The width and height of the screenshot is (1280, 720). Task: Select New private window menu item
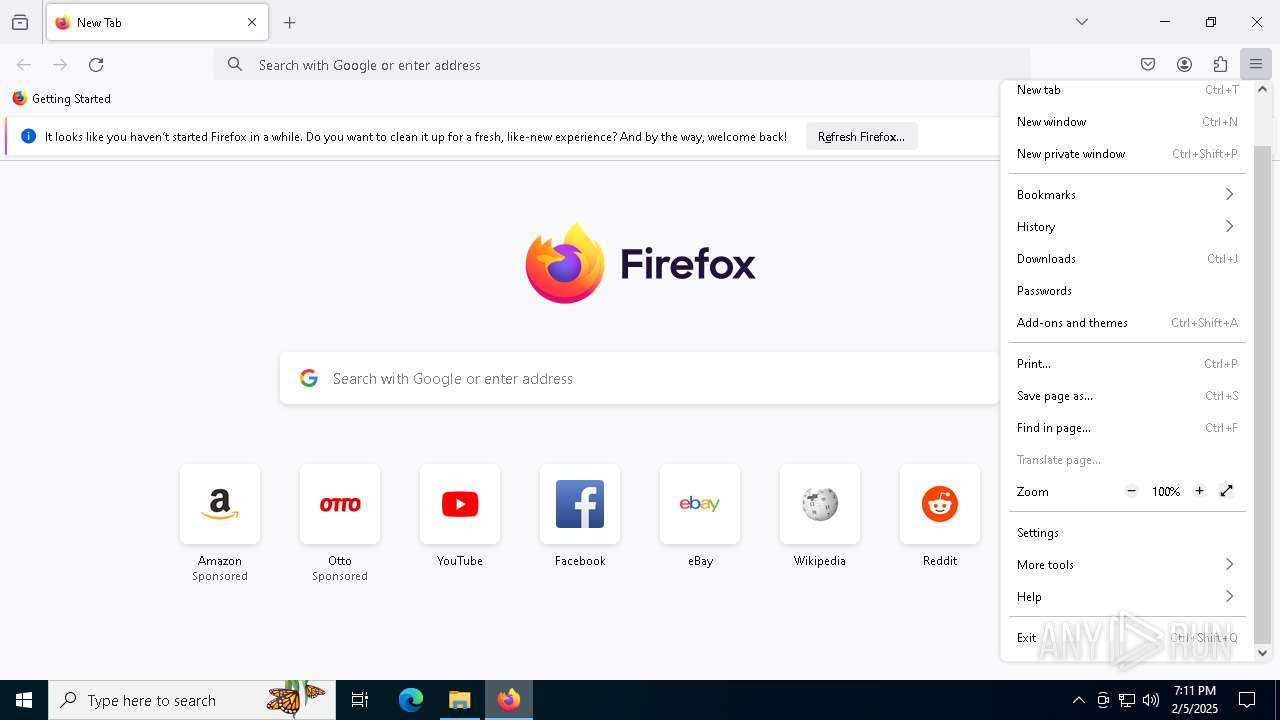click(x=1127, y=154)
